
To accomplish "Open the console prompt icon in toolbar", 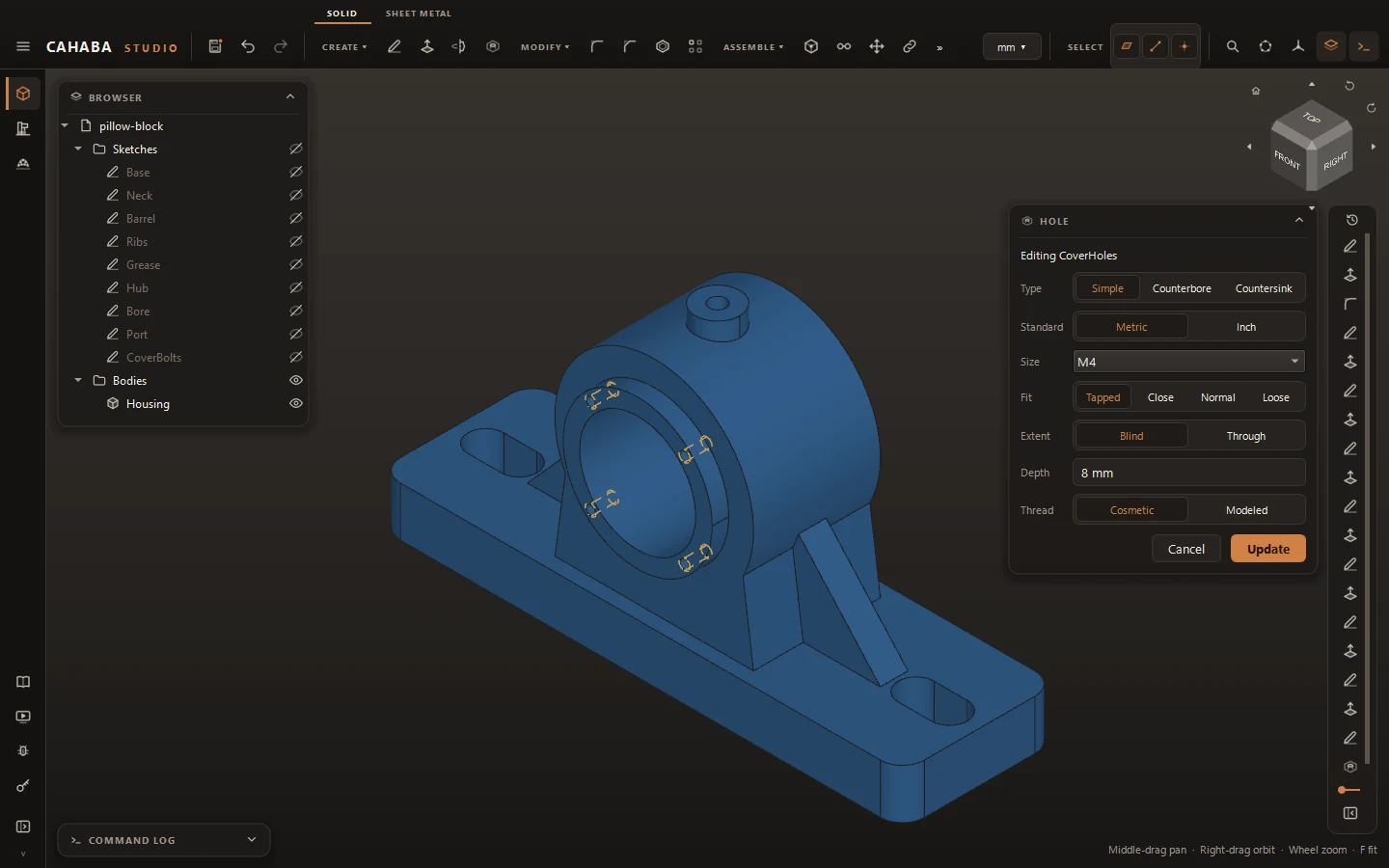I will (1364, 46).
